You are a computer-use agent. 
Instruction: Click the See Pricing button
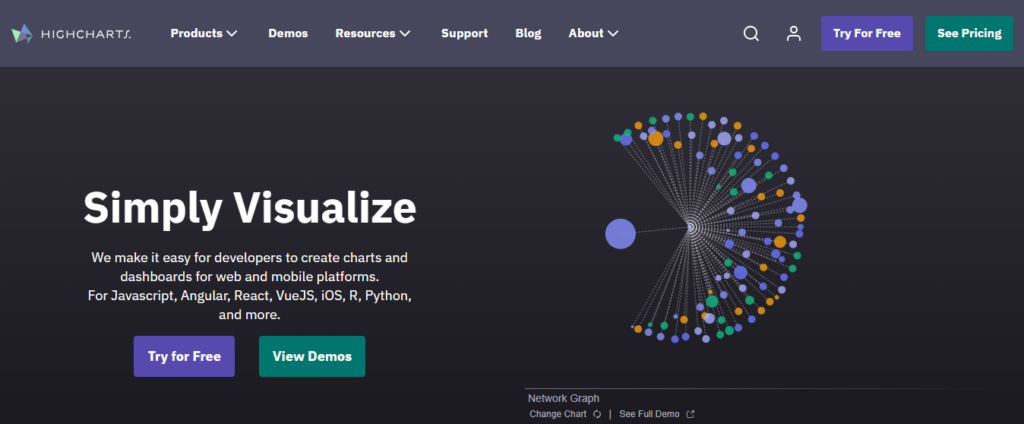(968, 33)
